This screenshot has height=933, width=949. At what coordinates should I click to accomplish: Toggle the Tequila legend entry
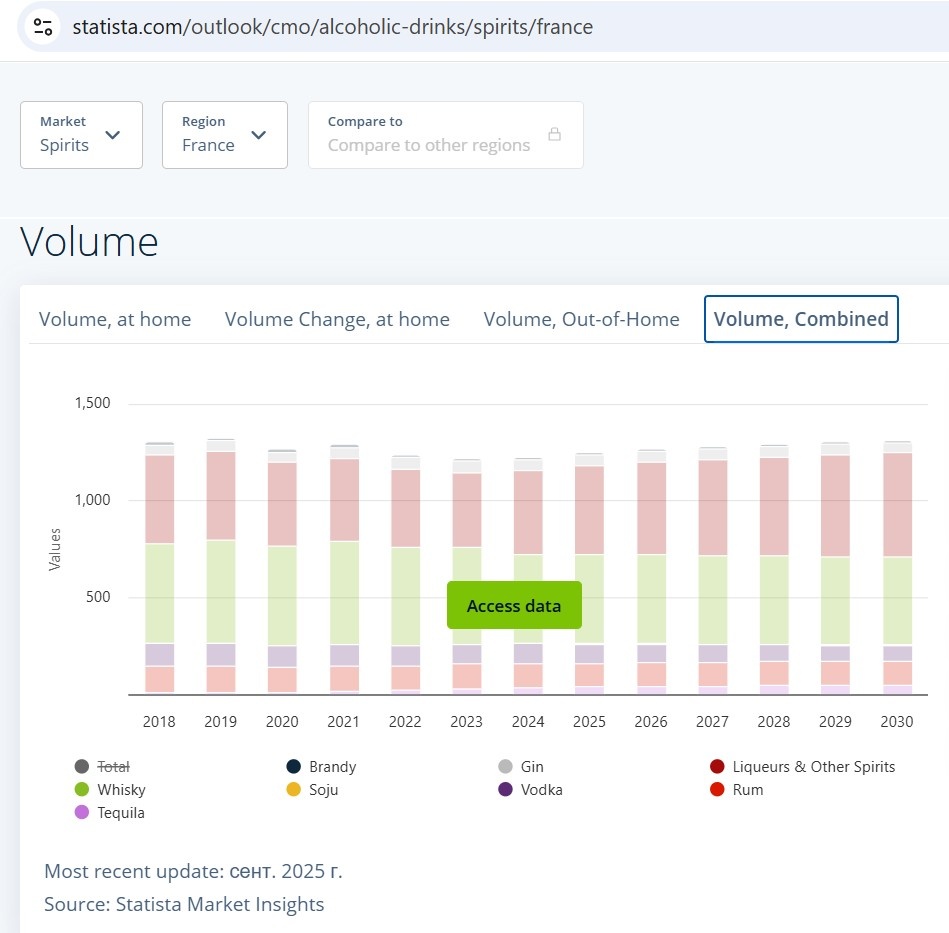click(x=110, y=813)
